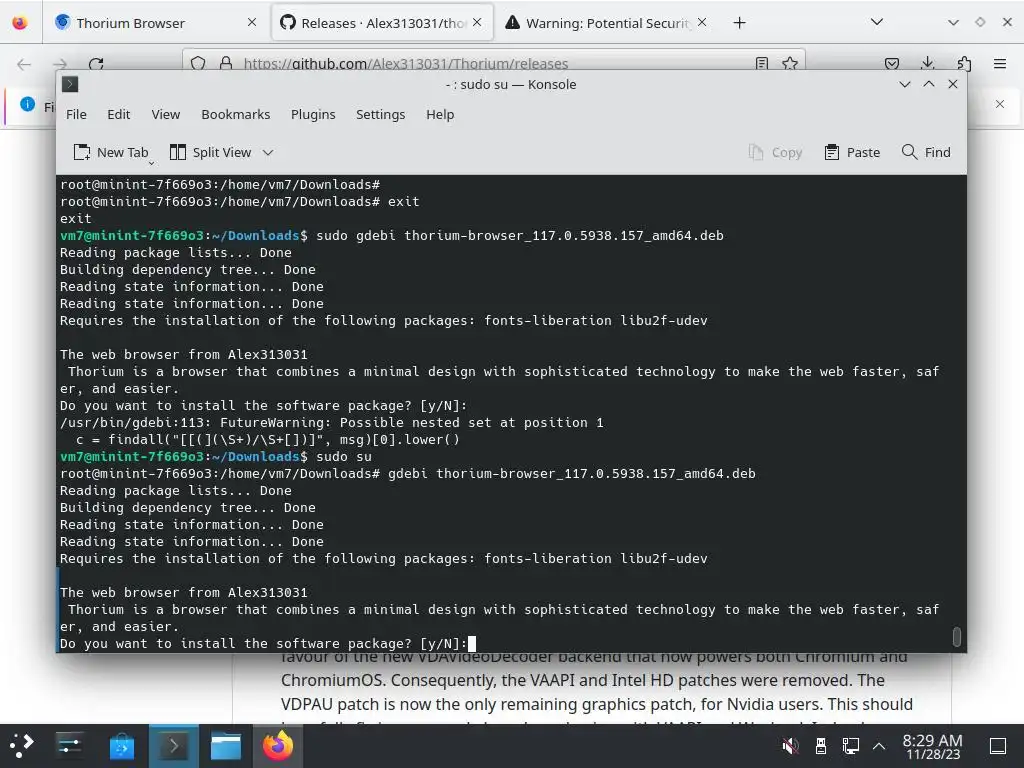Open Find in the Konsole toolbar
This screenshot has height=768, width=1024.
click(926, 152)
